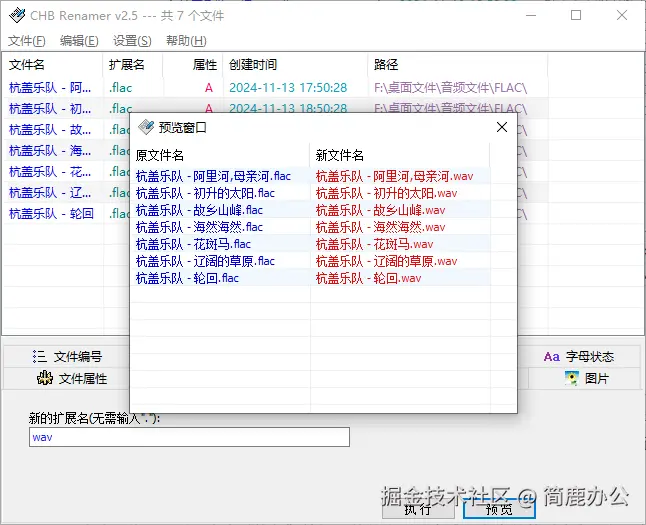Select original name 轮回.flac in preview
This screenshot has width=646, height=525.
point(187,278)
